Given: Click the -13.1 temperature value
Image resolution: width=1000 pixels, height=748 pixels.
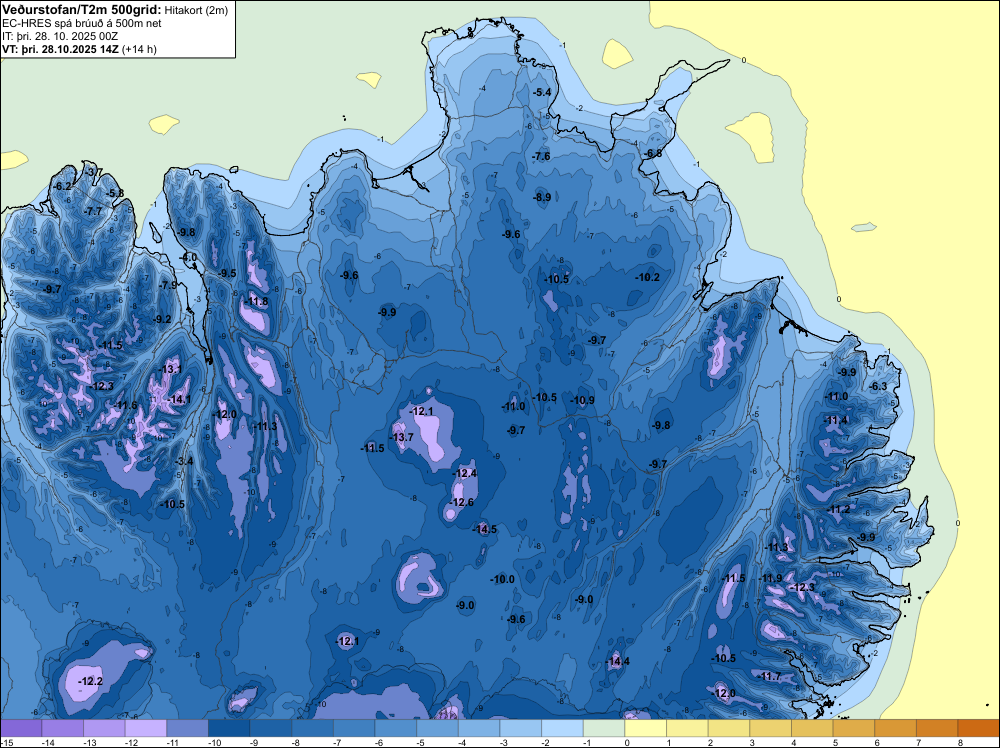Looking at the screenshot, I should [172, 369].
